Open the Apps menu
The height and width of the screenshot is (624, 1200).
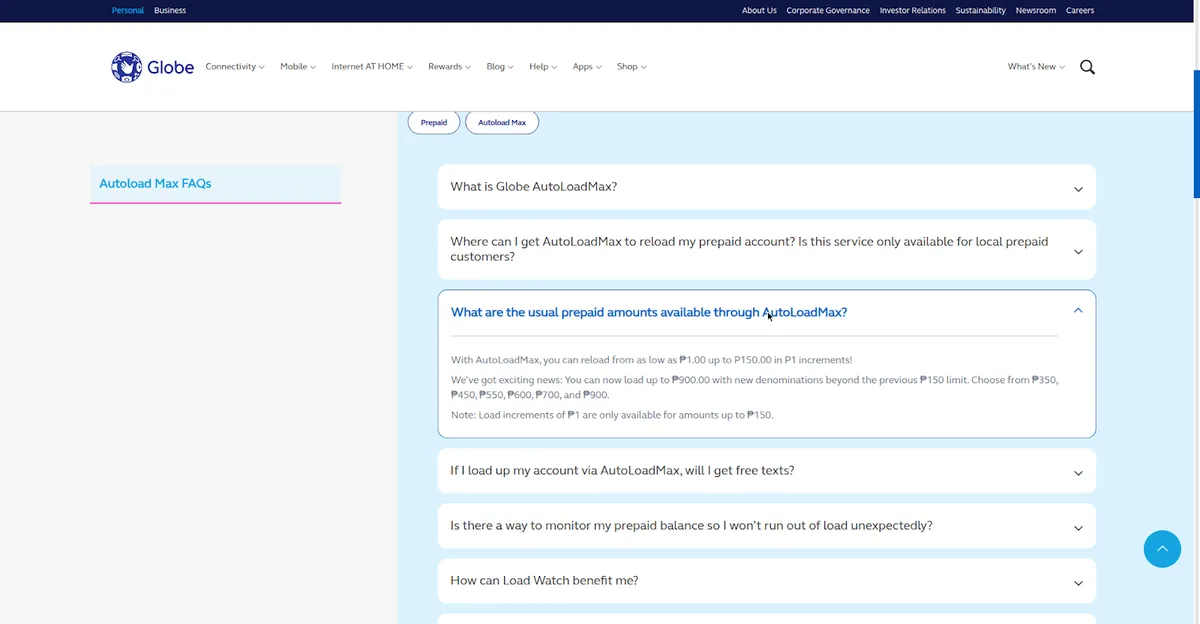coord(587,67)
